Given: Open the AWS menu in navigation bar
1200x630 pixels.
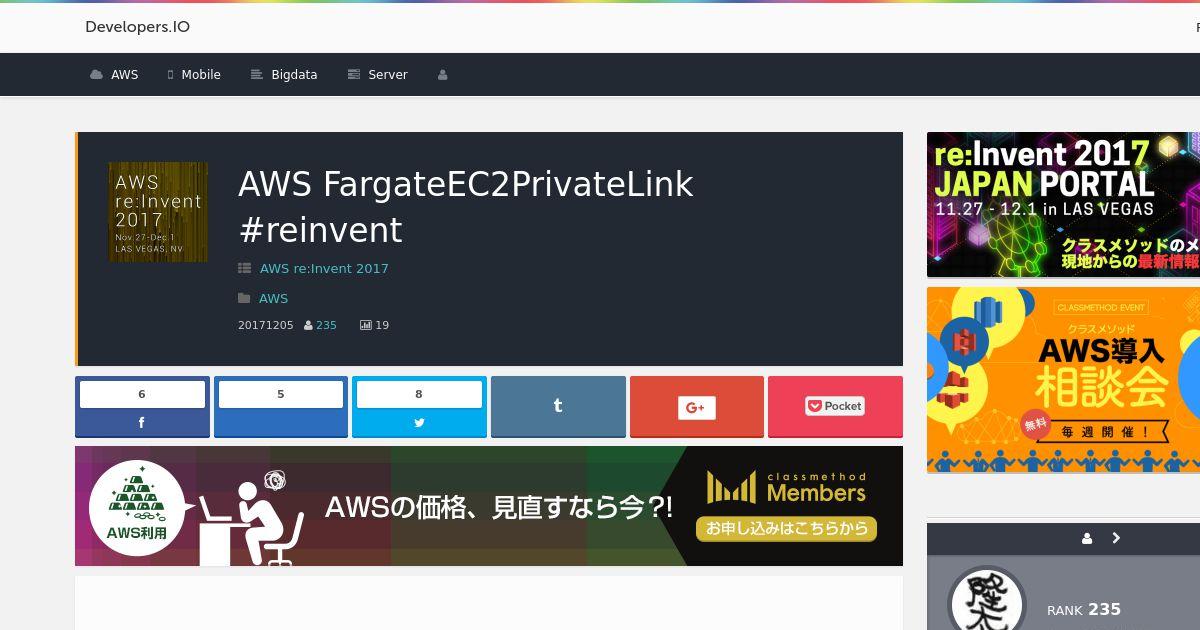Looking at the screenshot, I should click(114, 75).
